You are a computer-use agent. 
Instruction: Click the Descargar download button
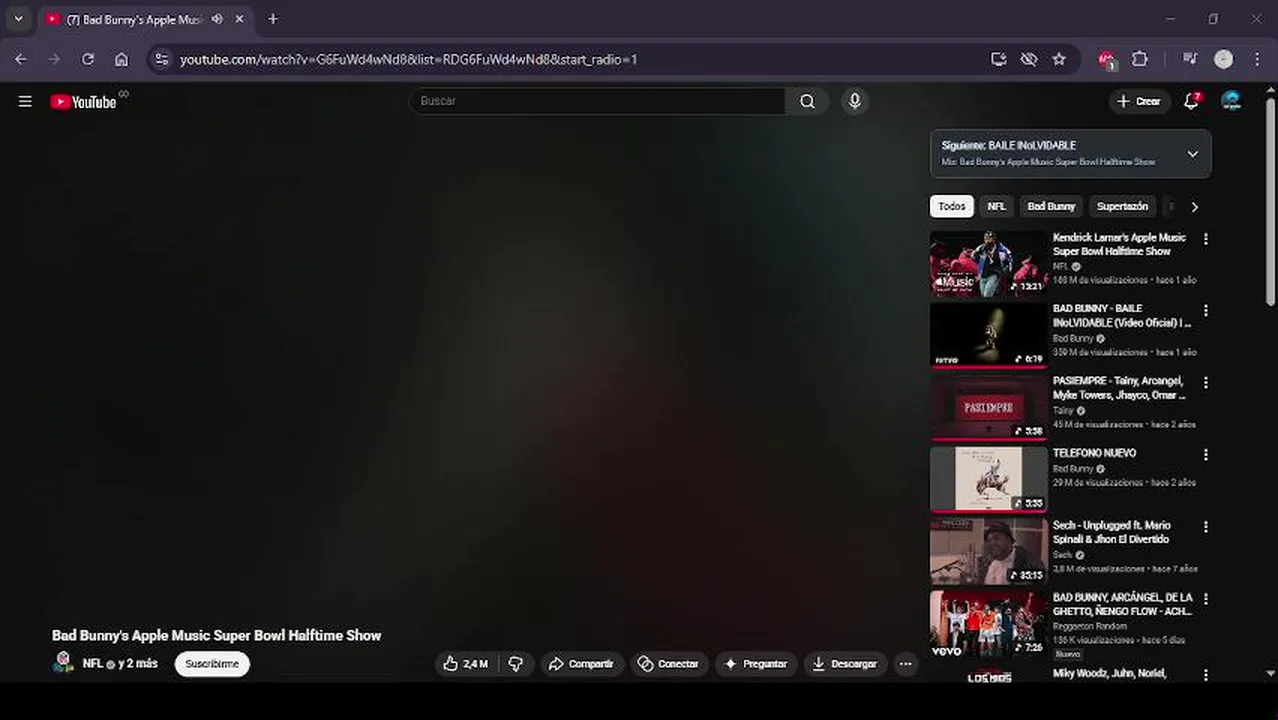[x=845, y=664]
